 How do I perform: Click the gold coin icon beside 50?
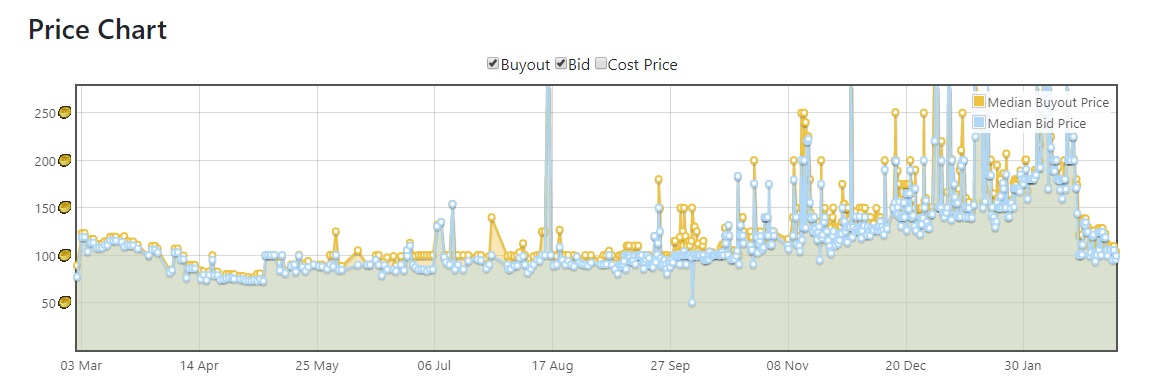(x=64, y=302)
